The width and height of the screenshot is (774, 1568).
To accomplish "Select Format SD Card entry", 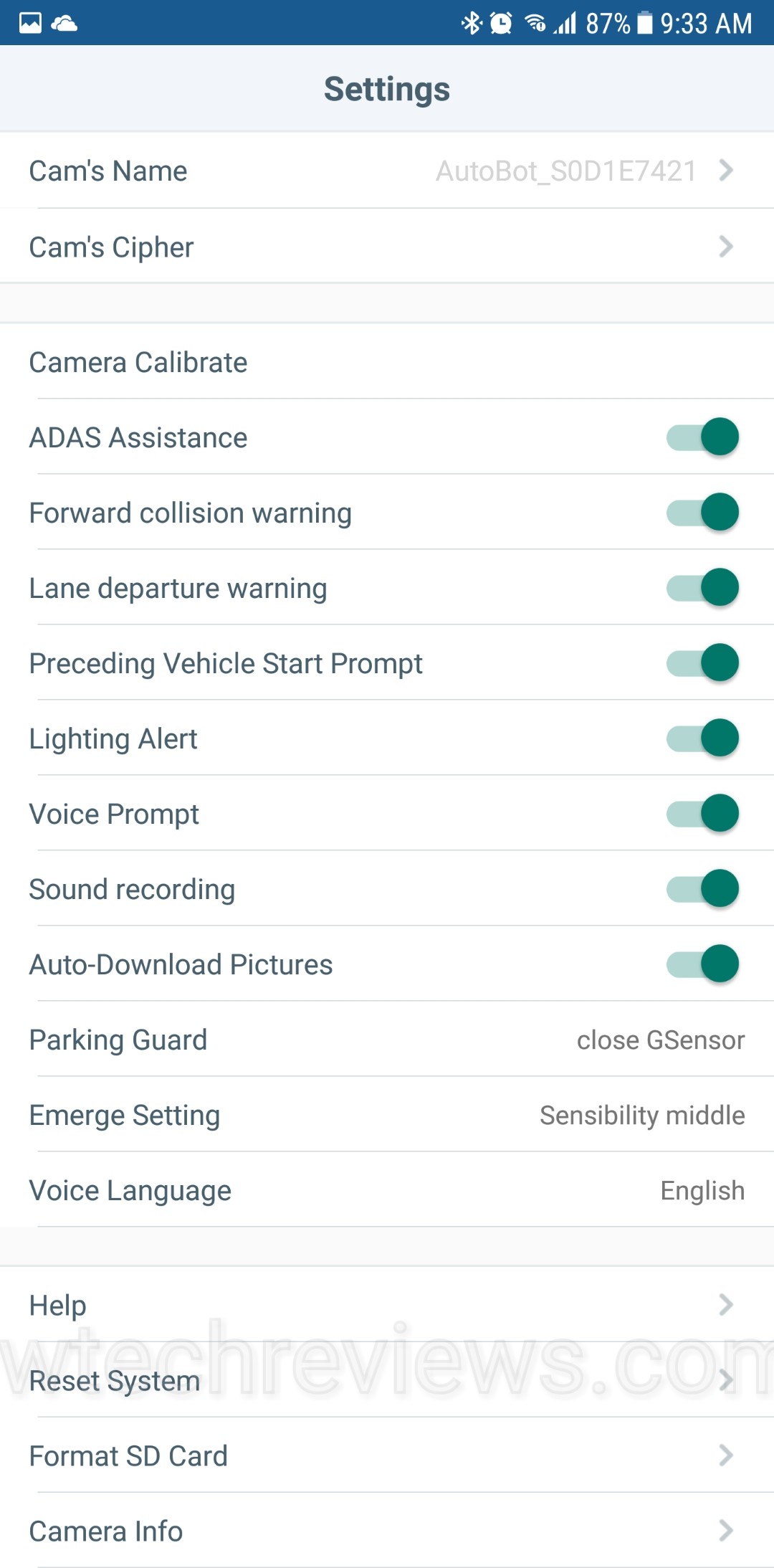I will pos(128,1456).
